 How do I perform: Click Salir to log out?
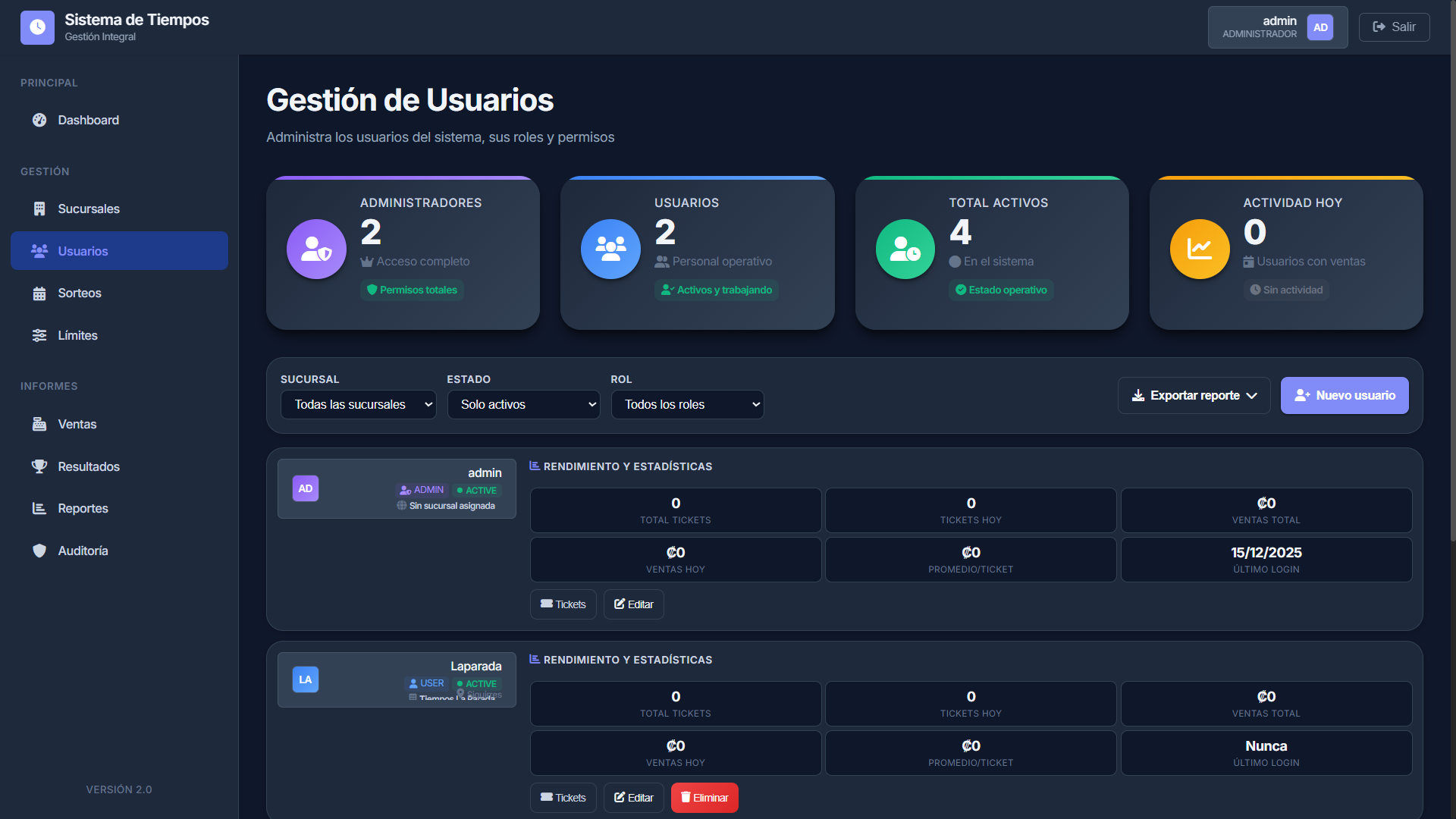pyautogui.click(x=1394, y=27)
